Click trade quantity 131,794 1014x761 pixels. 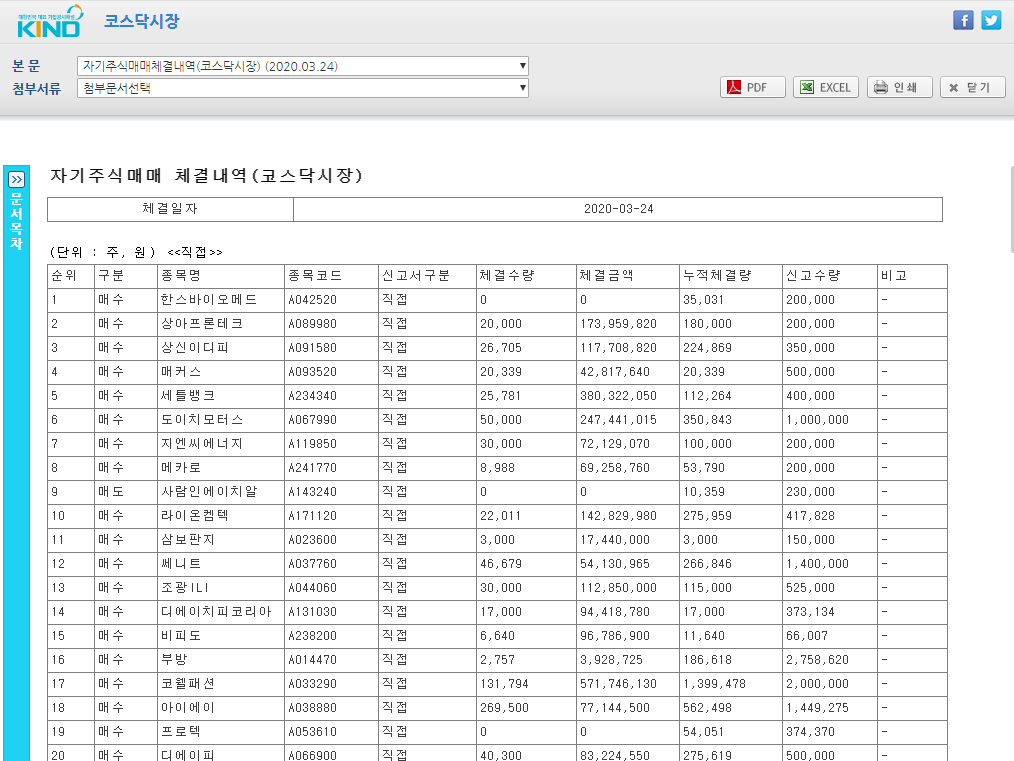(504, 684)
